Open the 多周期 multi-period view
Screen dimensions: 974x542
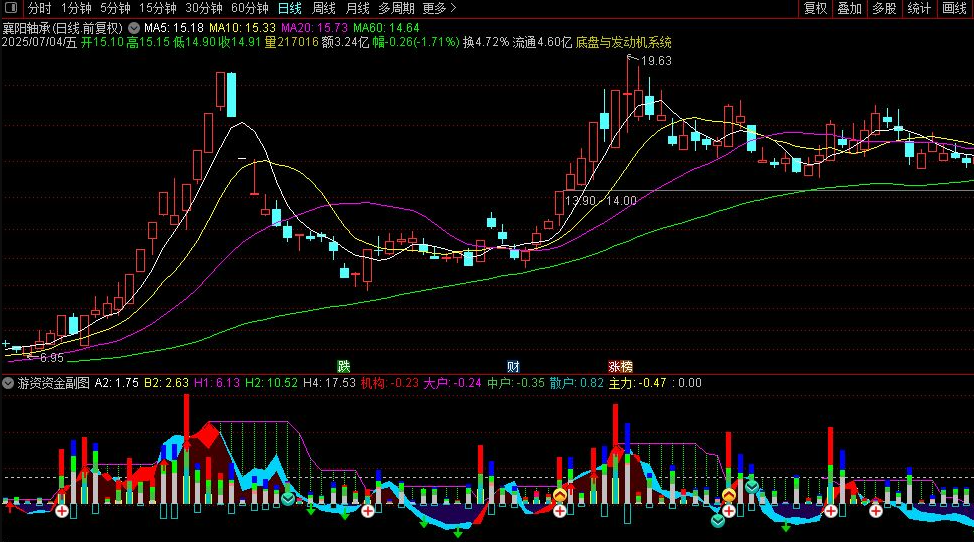pos(396,8)
